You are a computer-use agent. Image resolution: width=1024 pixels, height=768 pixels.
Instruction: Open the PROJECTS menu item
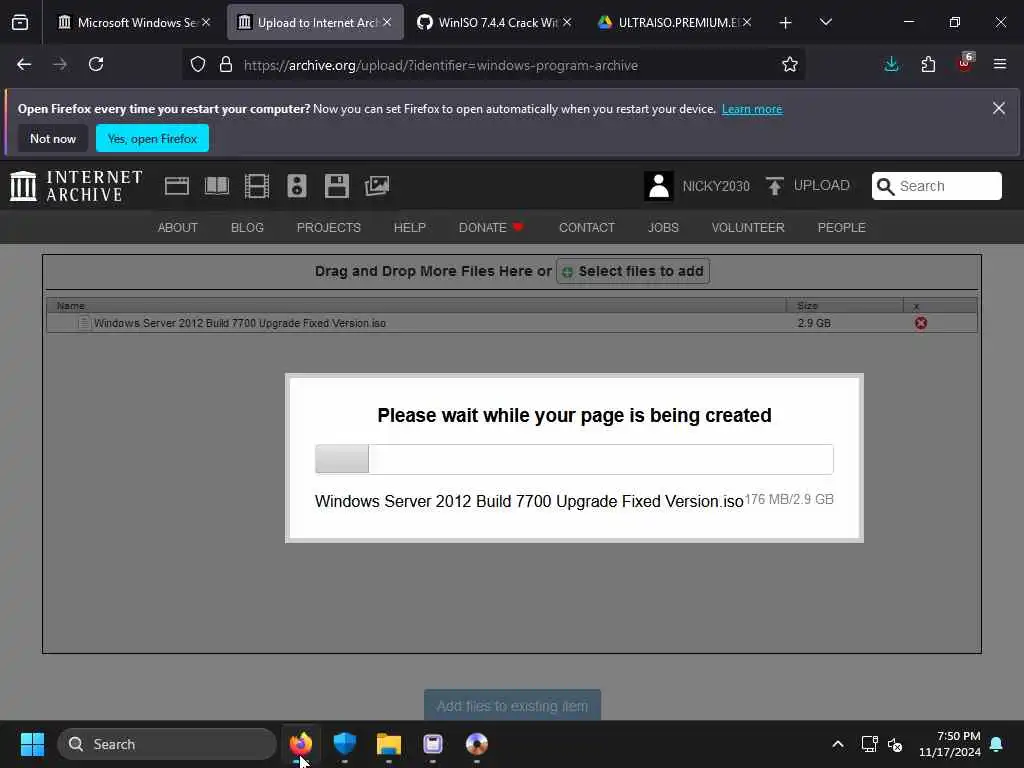tap(328, 227)
